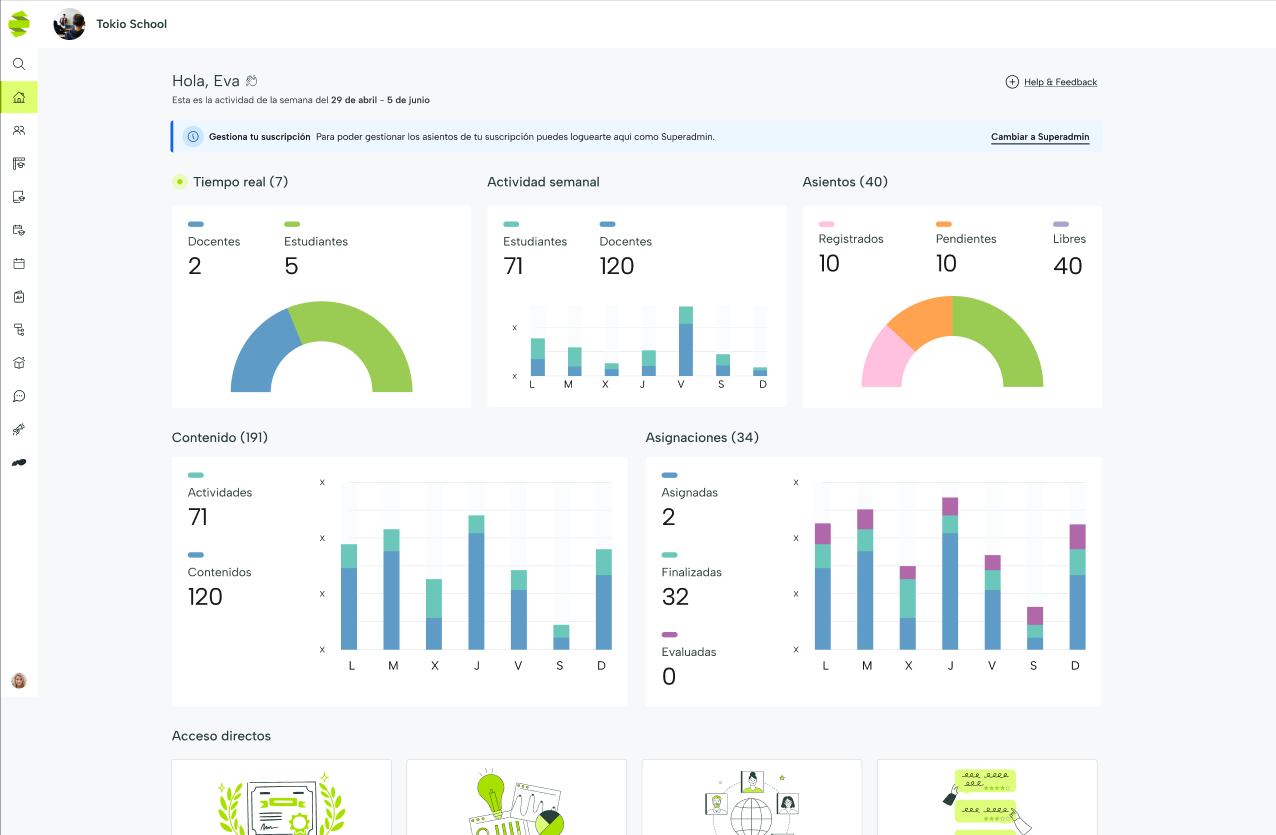Open the globe with people shortcut card
Screen dimensions: 1276x835
(751, 798)
